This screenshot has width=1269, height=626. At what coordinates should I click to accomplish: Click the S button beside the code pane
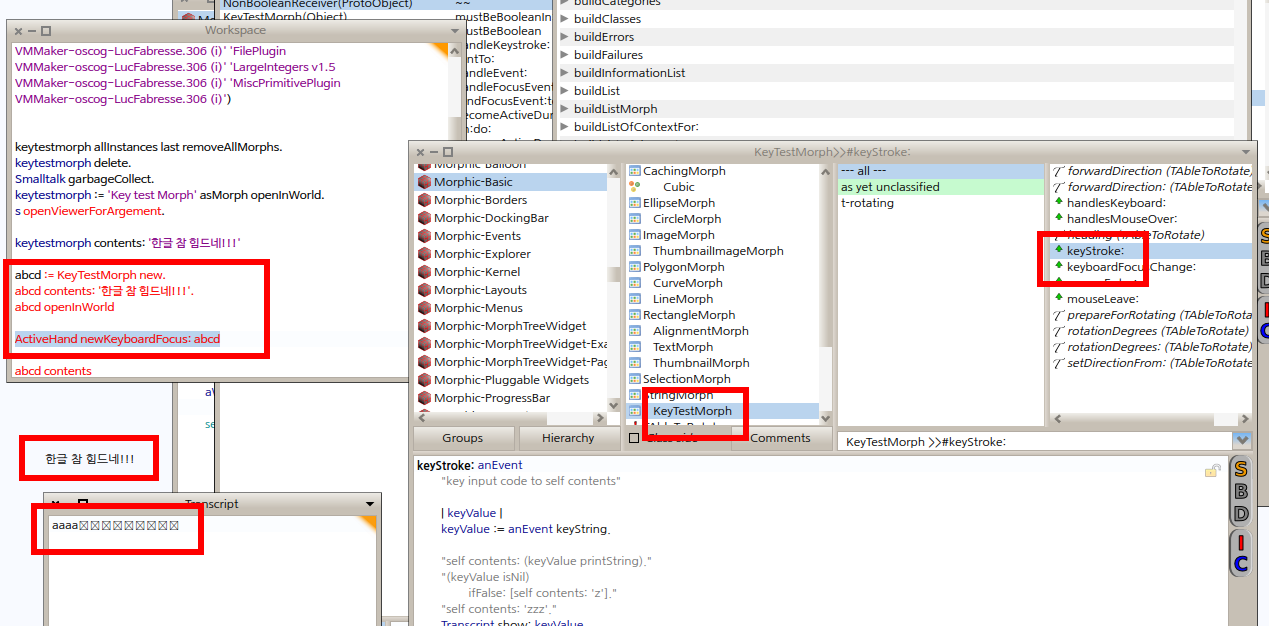[x=1240, y=469]
